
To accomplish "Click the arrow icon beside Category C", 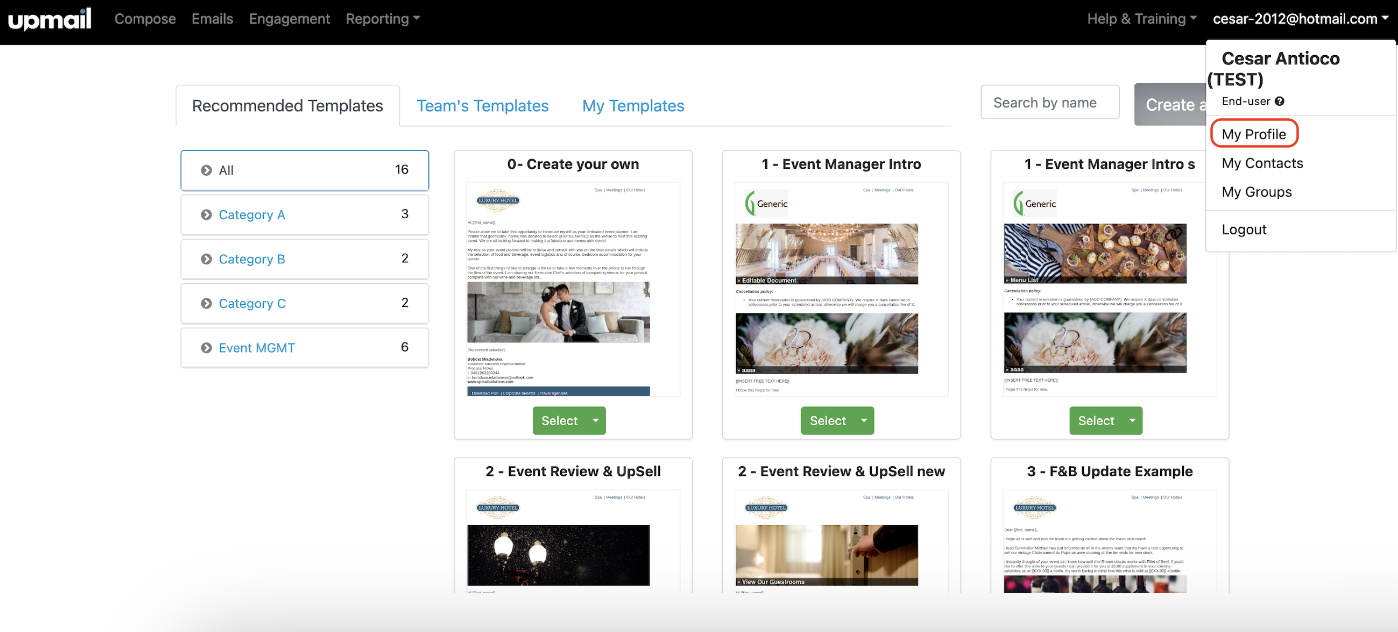I will click(x=206, y=304).
